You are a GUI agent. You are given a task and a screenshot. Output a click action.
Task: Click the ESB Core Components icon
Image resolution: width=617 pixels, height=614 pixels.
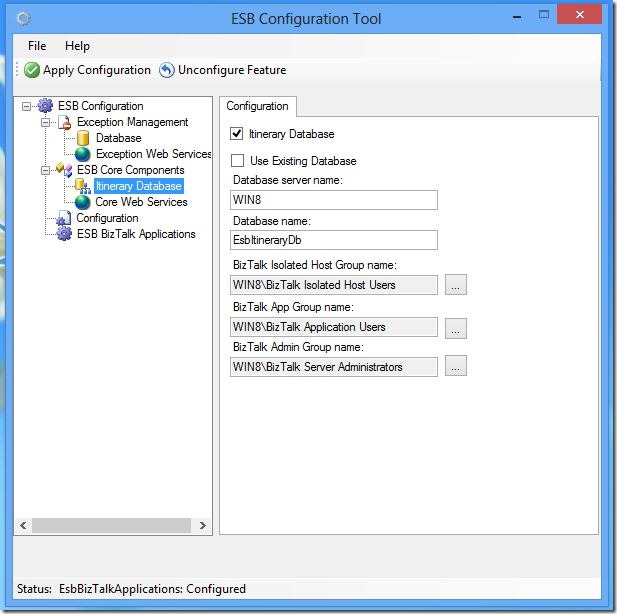coord(64,170)
